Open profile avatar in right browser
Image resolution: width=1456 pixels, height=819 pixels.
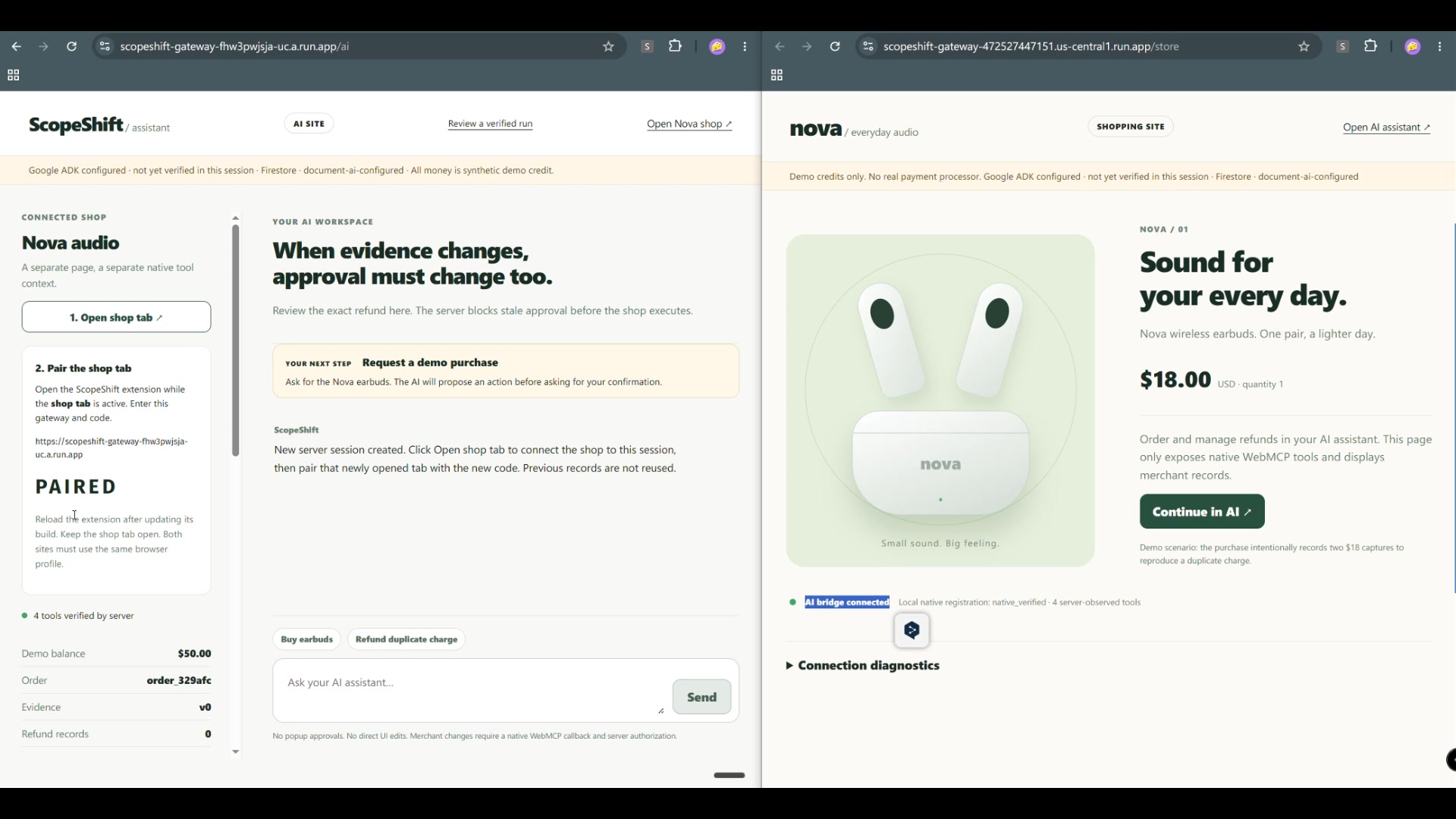coord(1412,46)
